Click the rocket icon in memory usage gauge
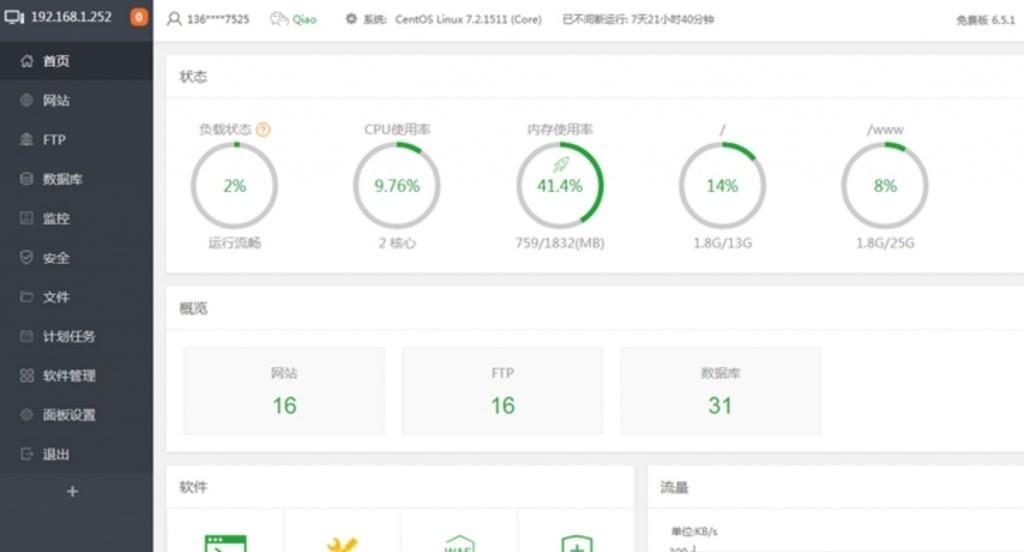This screenshot has height=552, width=1024. [x=560, y=165]
